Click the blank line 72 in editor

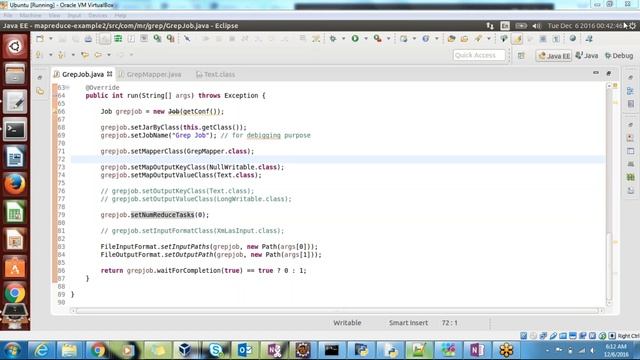click(338, 159)
